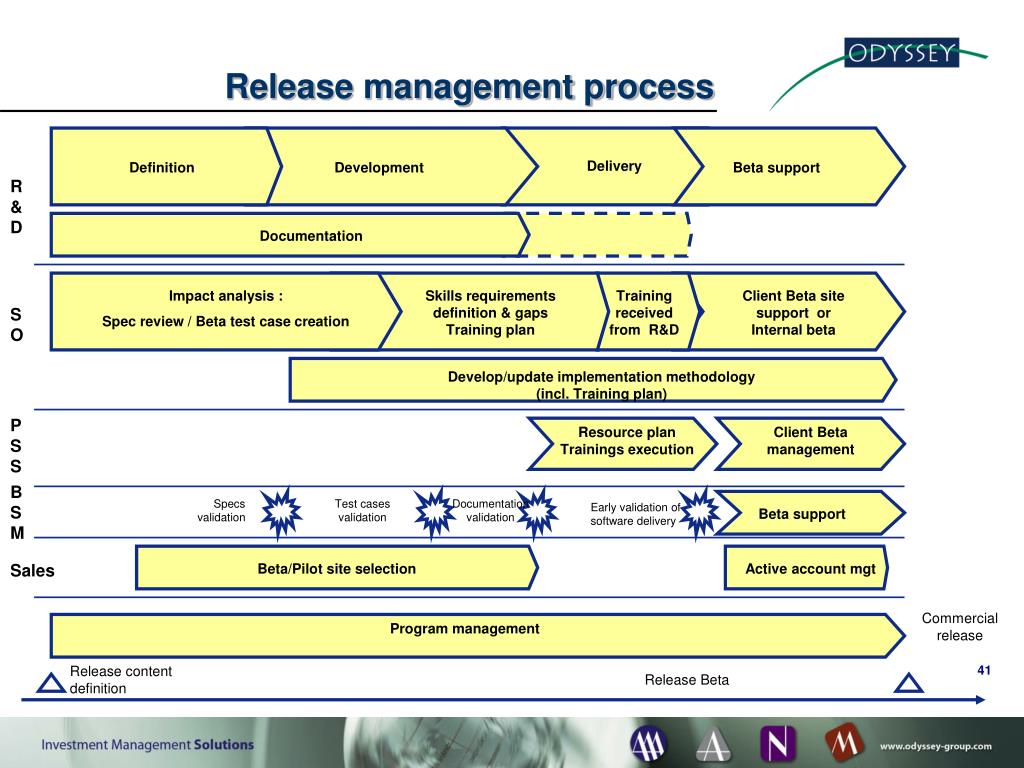Click the Test cases validation label
Viewport: 1024px width, 768px height.
coord(362,511)
